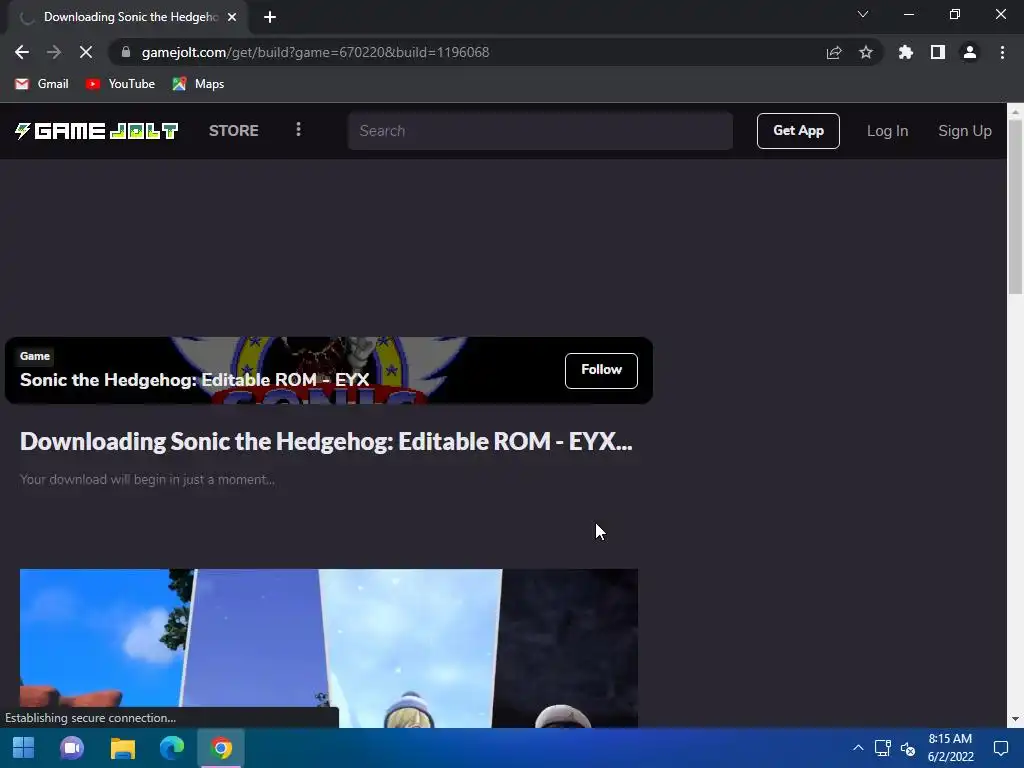This screenshot has height=768, width=1024.
Task: Click the page vertical scrollbar thumb
Action: coord(1015,207)
